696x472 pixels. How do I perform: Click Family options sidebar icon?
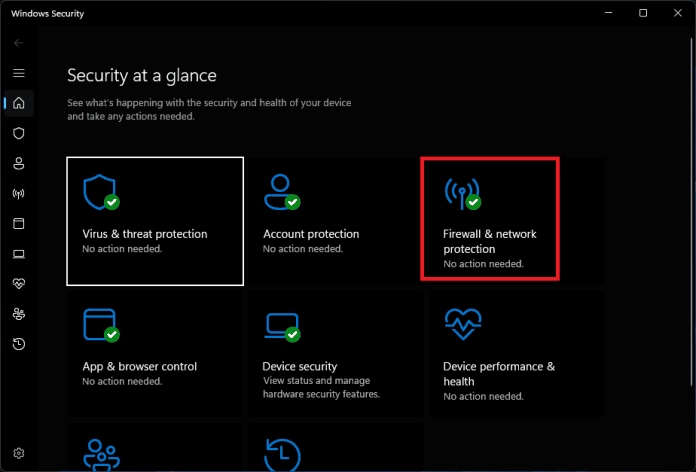(18, 314)
